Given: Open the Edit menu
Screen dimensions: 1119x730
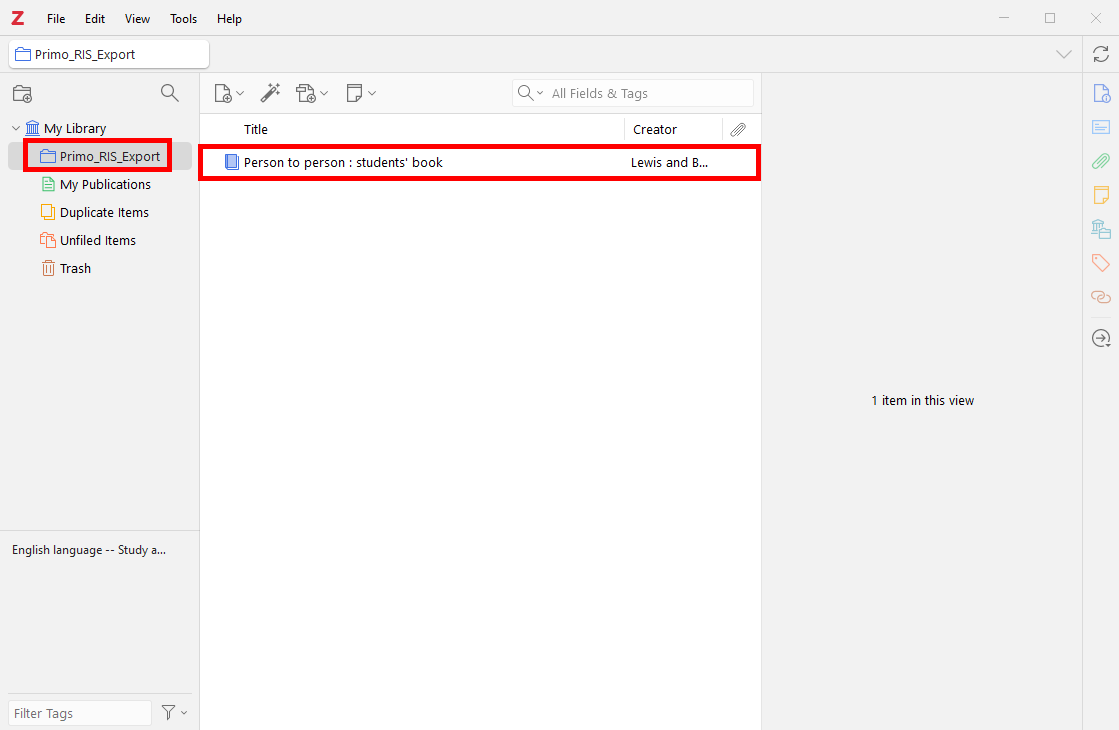Looking at the screenshot, I should coord(95,19).
